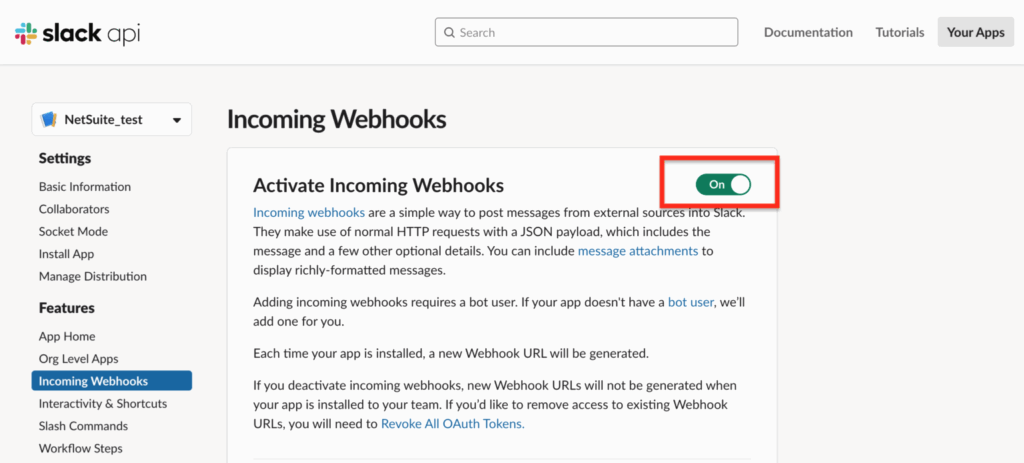Go to Your Apps
This screenshot has width=1024, height=463.
tap(976, 32)
